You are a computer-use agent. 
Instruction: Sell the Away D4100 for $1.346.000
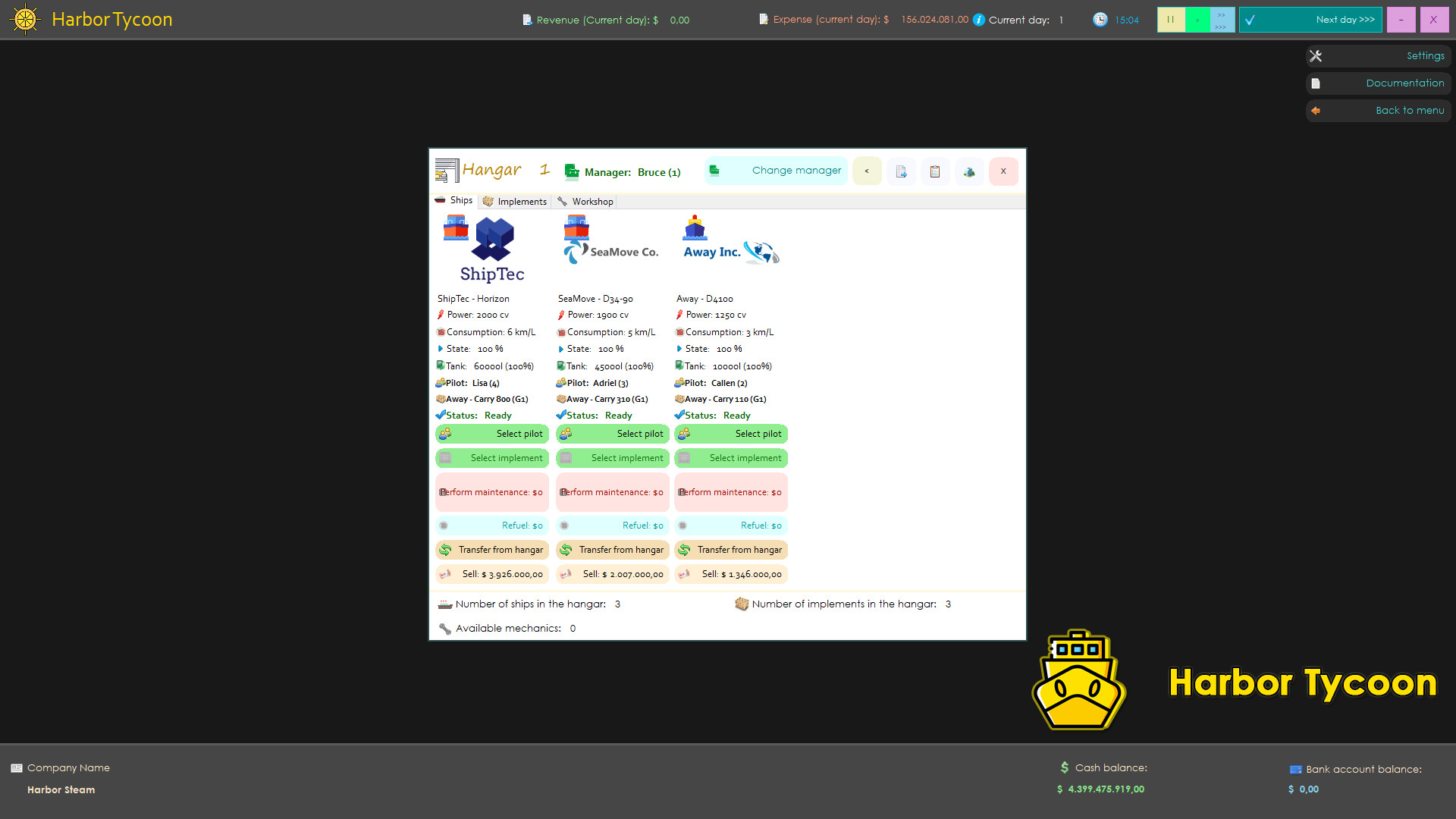click(x=730, y=574)
